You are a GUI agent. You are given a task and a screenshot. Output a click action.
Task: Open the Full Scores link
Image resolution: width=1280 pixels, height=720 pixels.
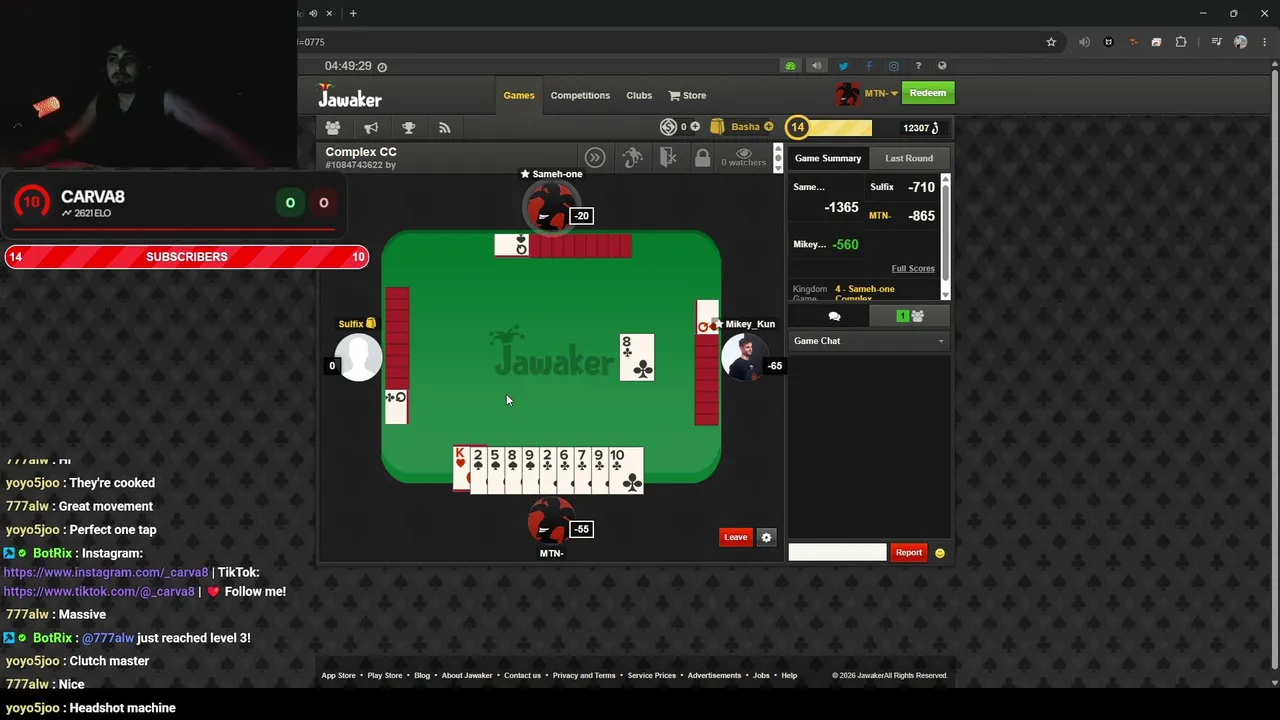tap(913, 268)
